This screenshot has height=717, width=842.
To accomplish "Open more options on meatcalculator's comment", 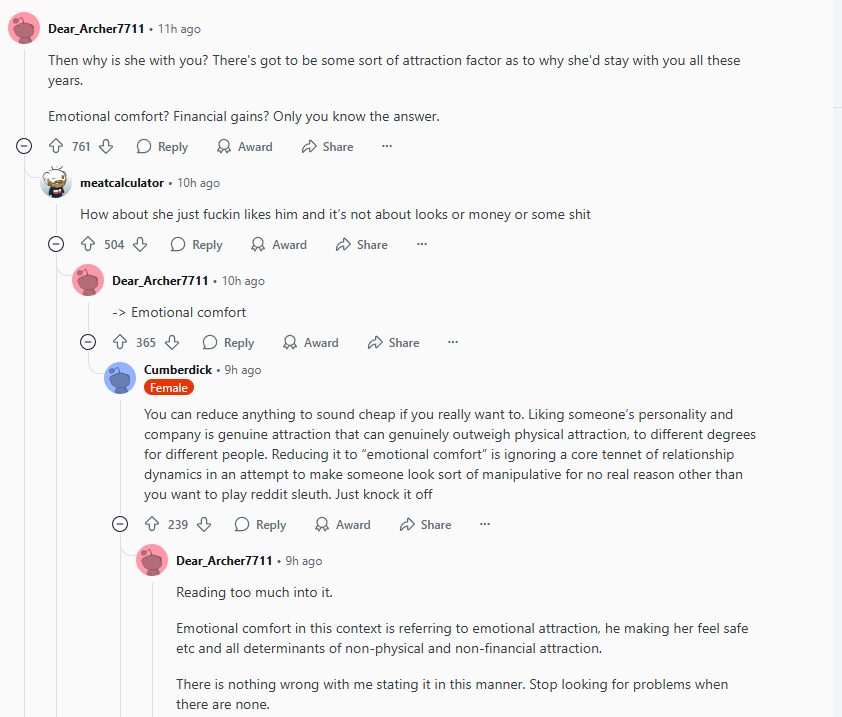I will [x=421, y=245].
